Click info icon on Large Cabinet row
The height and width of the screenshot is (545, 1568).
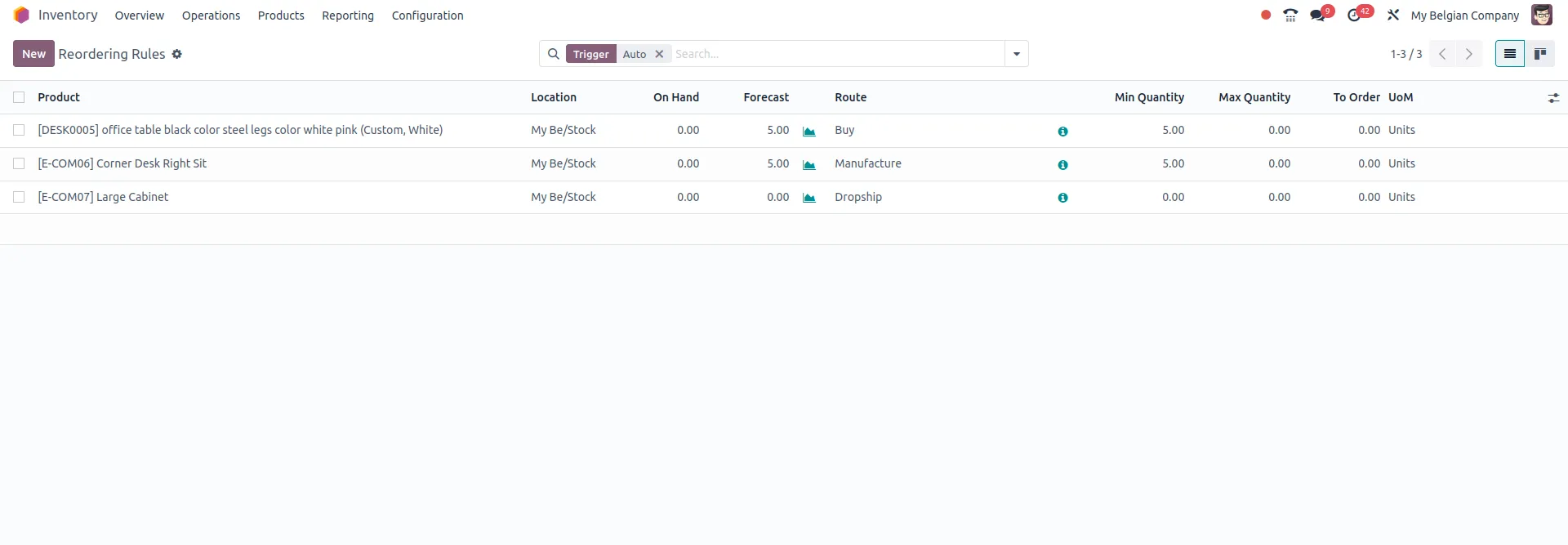pos(1062,198)
